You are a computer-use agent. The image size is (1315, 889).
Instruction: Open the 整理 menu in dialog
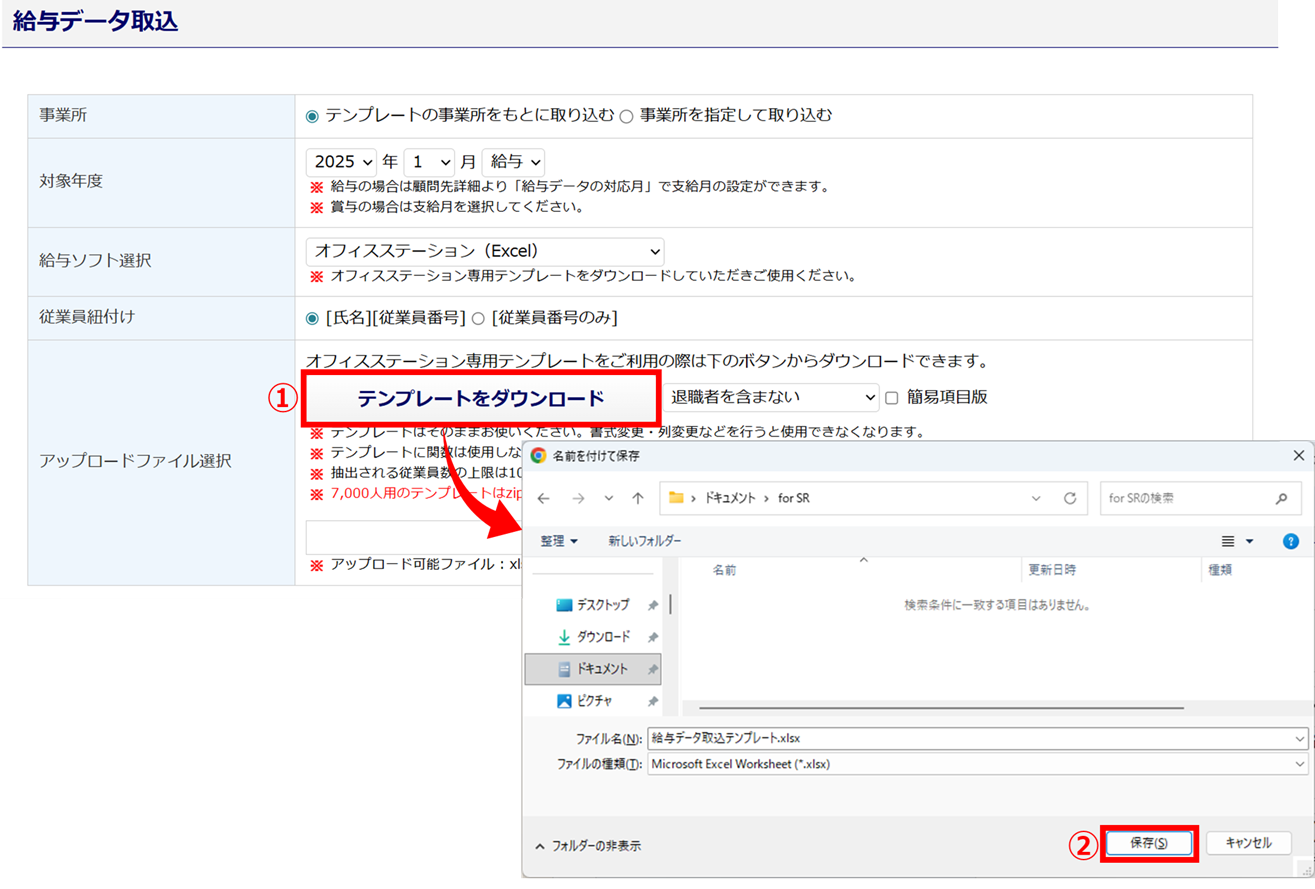[x=559, y=541]
